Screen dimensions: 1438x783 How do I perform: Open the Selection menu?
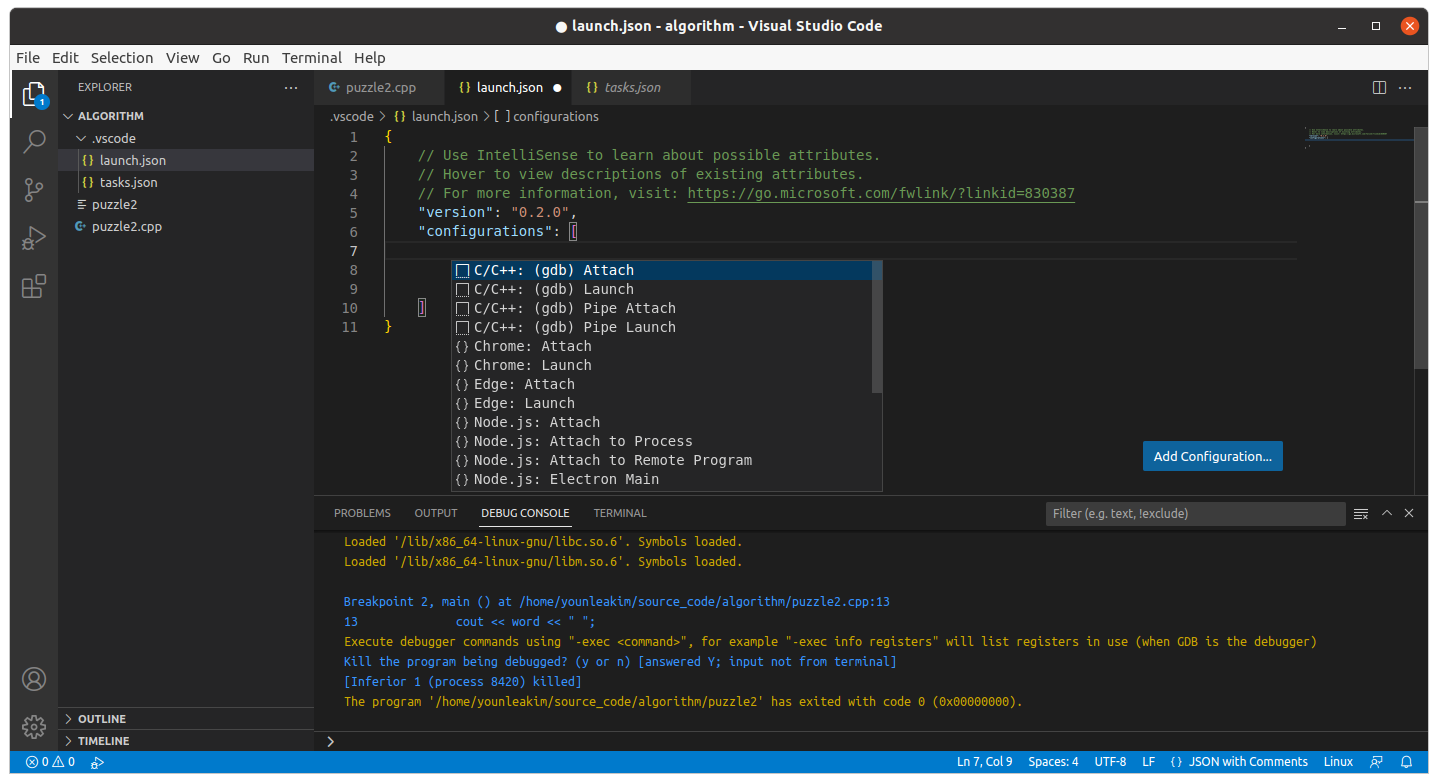(x=122, y=58)
